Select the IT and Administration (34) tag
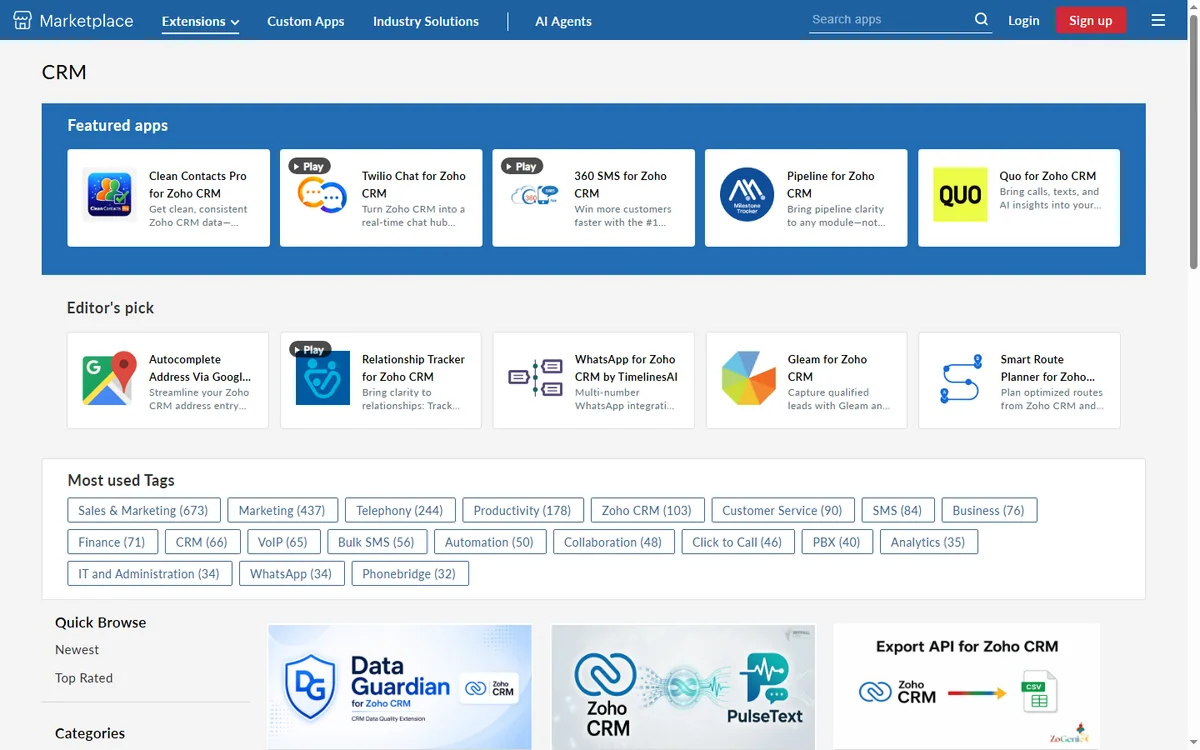1200x750 pixels. click(150, 574)
